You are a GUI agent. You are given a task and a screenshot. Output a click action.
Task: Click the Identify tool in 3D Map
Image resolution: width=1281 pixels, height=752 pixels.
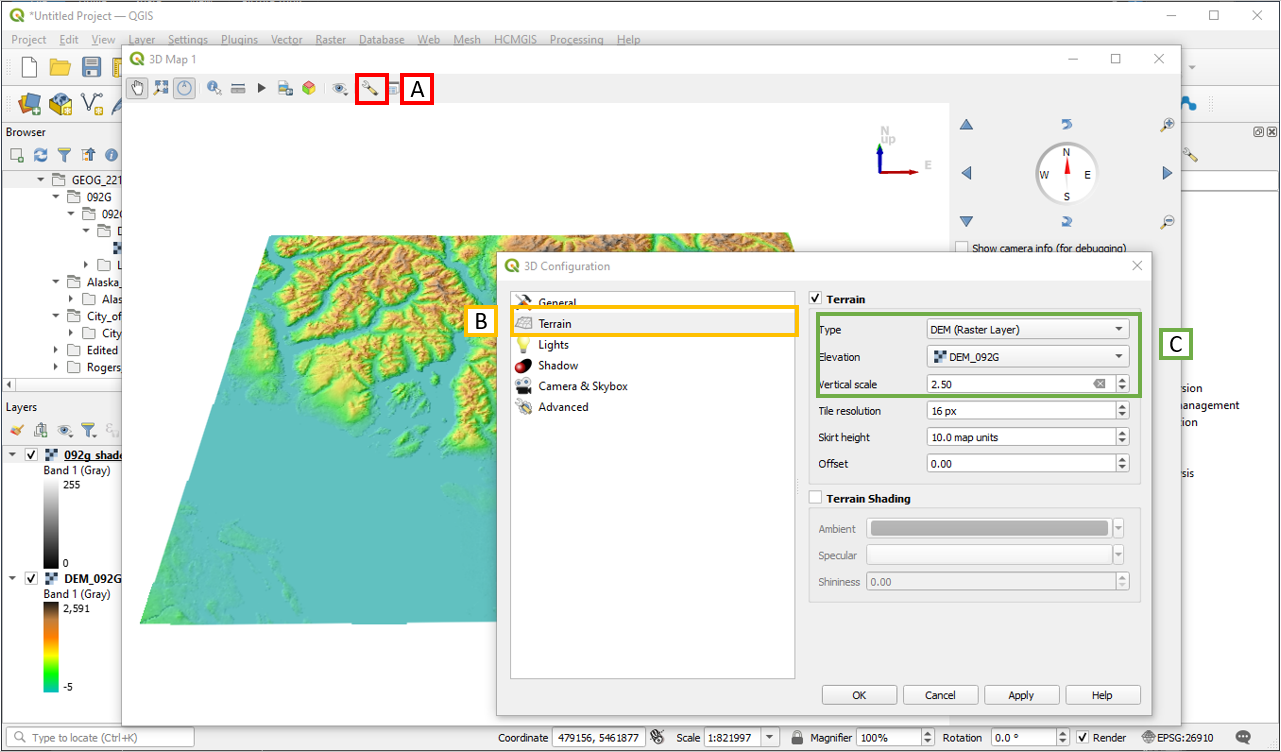[x=214, y=88]
